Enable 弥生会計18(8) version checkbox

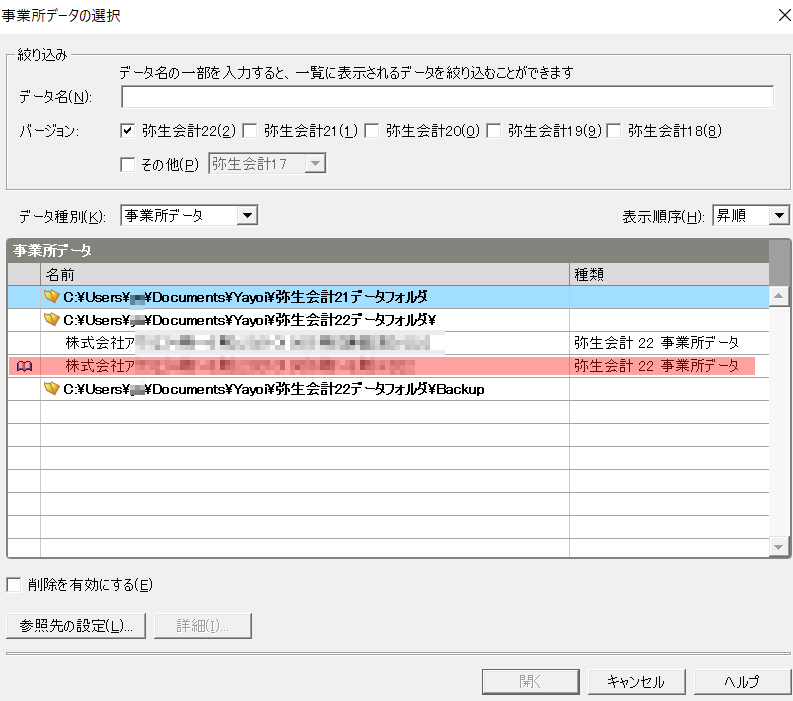click(x=614, y=131)
